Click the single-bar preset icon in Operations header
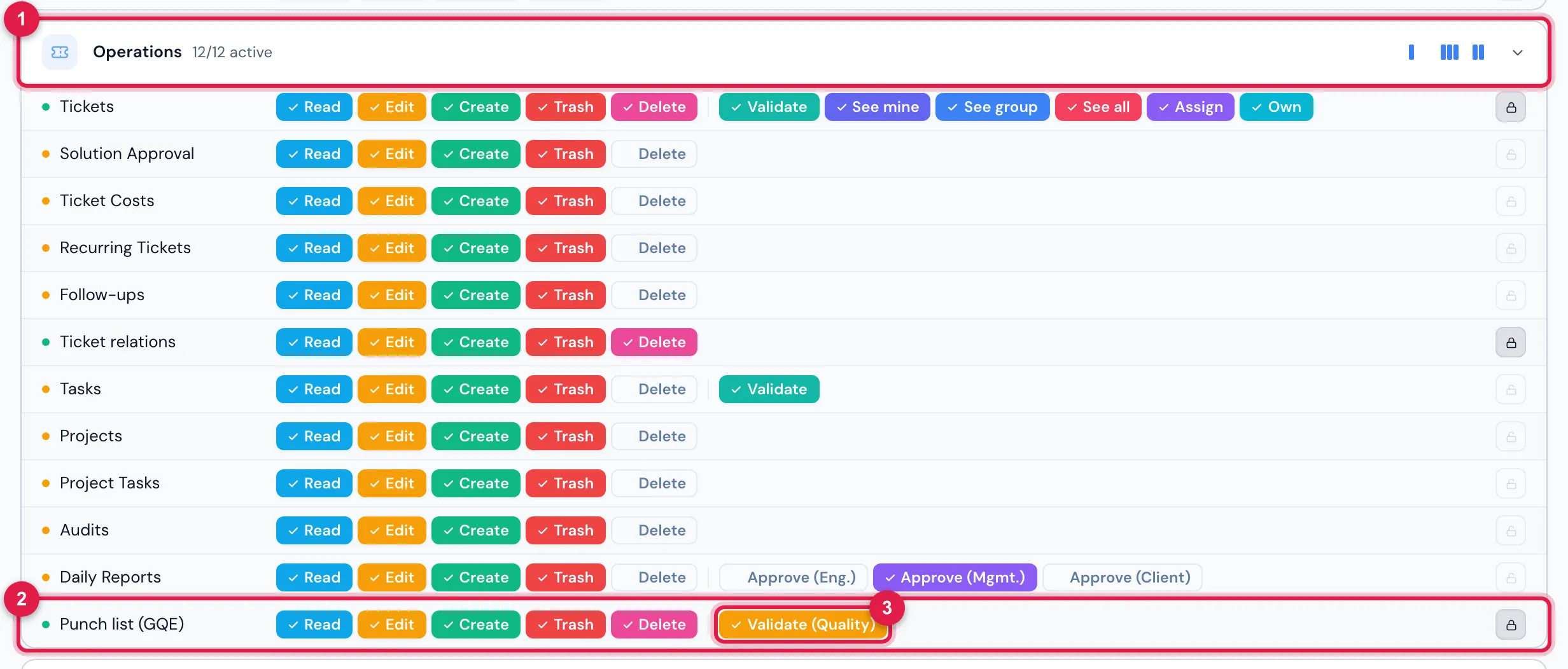This screenshot has width=1568, height=669. pos(1411,52)
